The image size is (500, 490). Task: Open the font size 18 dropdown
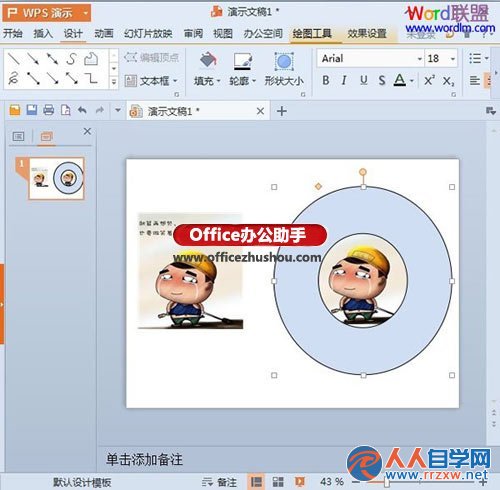pyautogui.click(x=453, y=59)
